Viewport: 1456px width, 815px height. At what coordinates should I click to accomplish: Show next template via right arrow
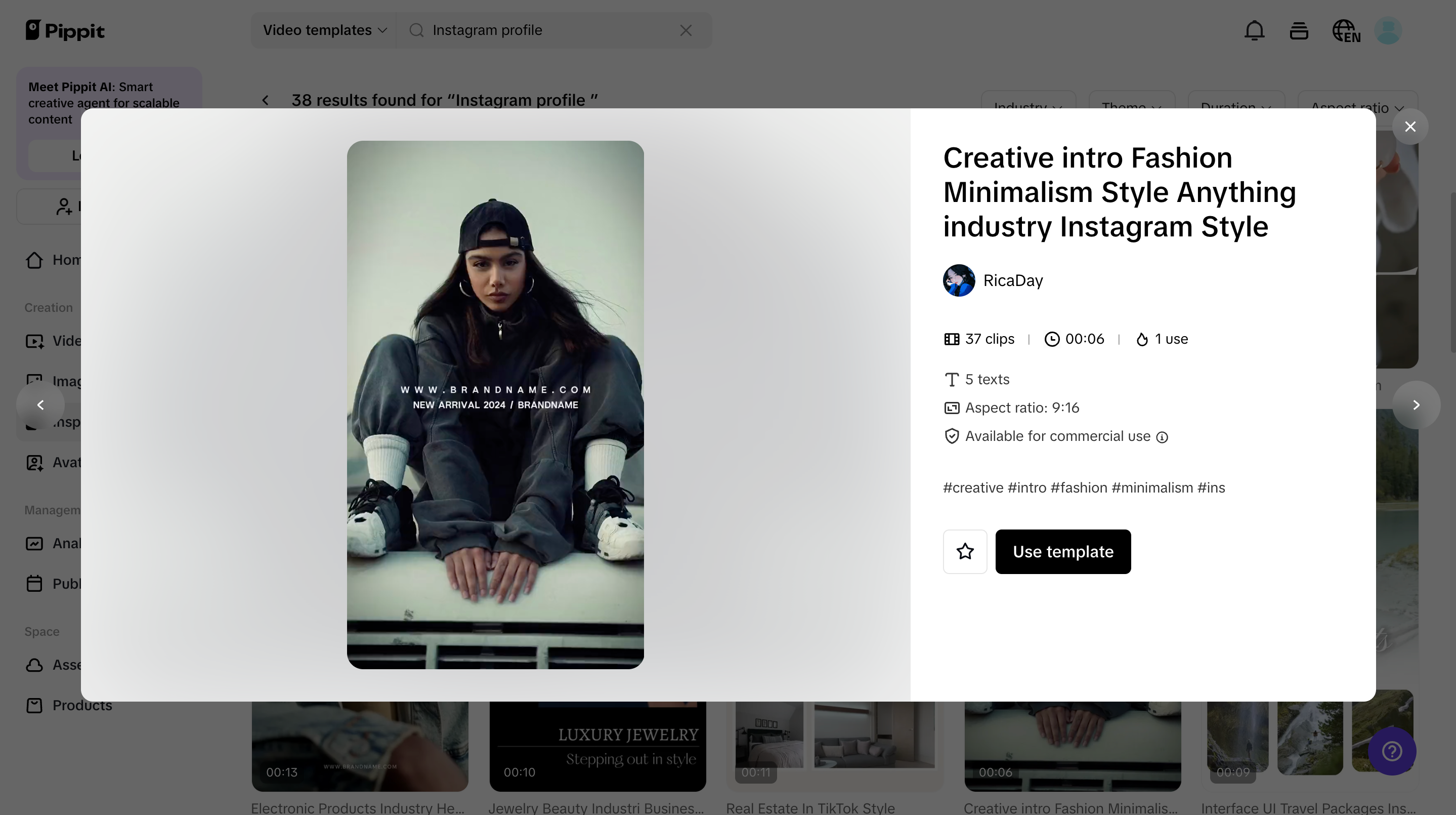(1417, 404)
